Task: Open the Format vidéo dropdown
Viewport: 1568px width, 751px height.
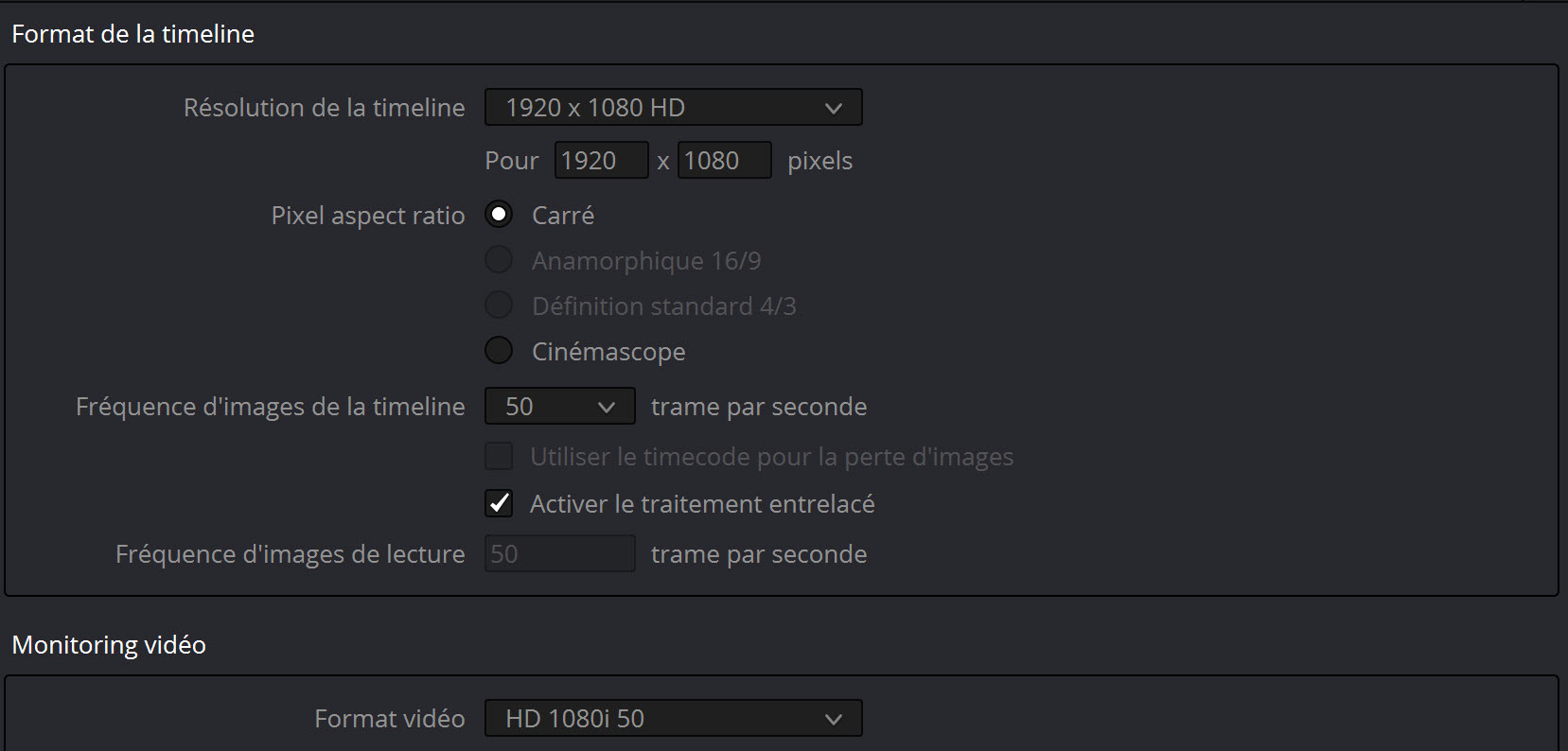Action: [673, 719]
